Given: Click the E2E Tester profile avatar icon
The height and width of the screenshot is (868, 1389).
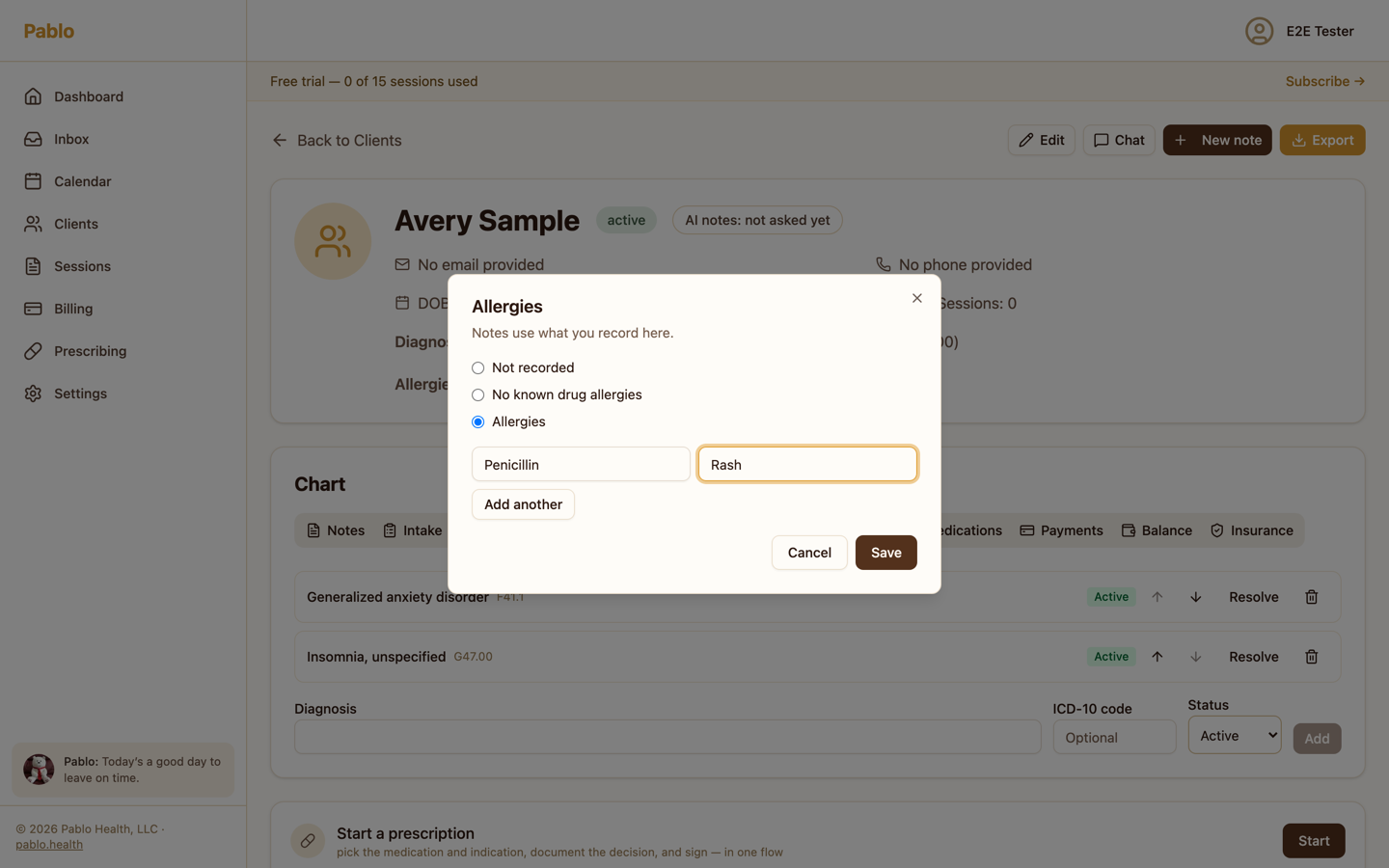Looking at the screenshot, I should point(1259,31).
